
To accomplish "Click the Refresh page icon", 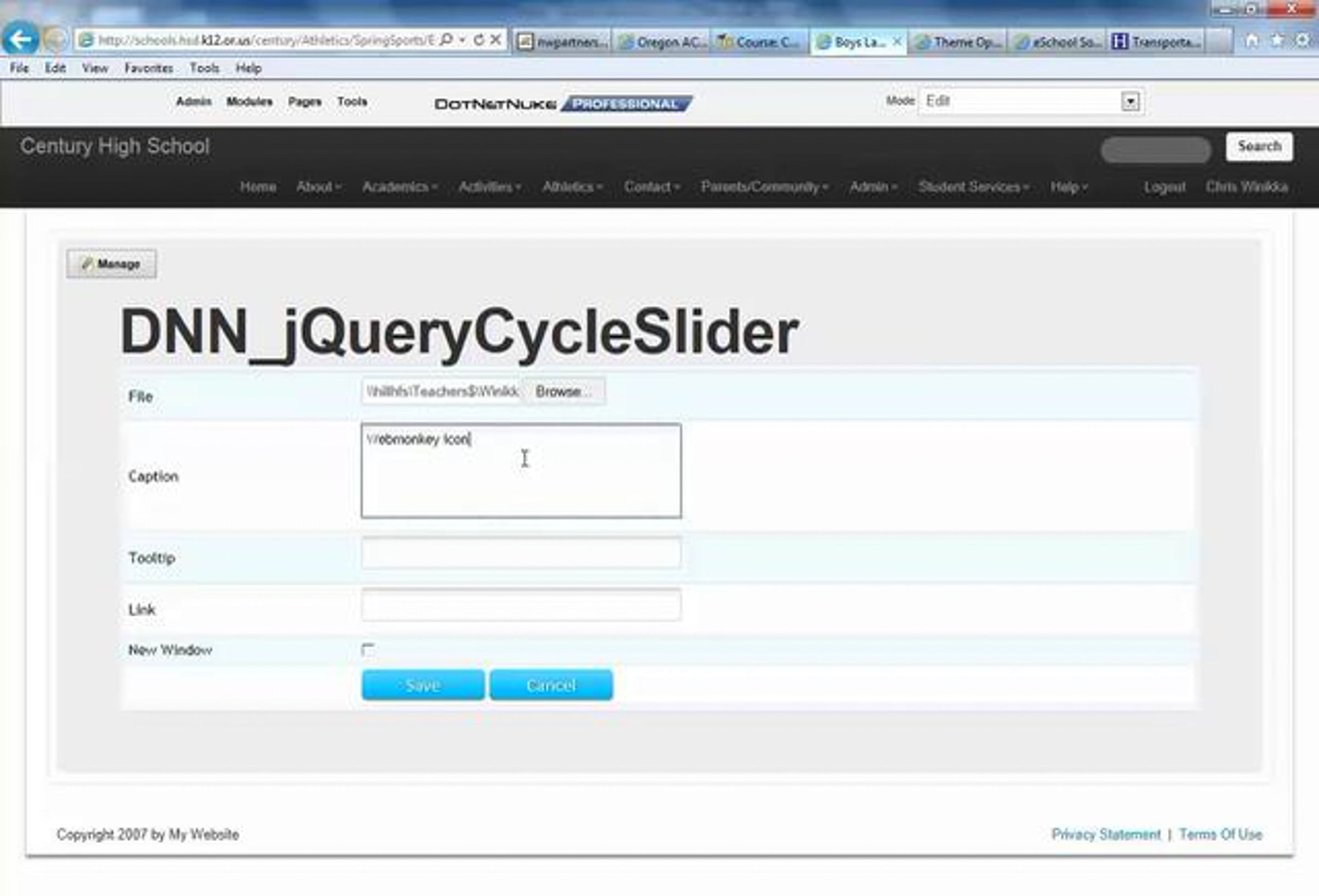I will pyautogui.click(x=479, y=40).
